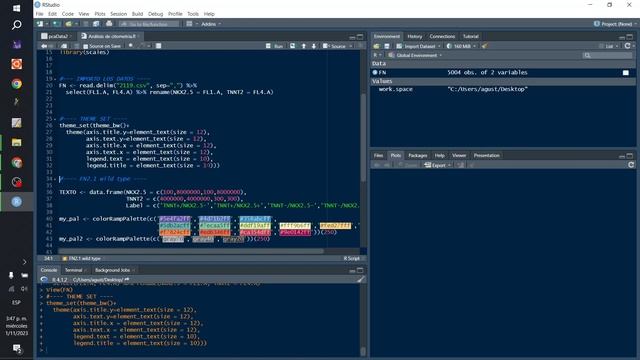Click the Go to file/function field
This screenshot has height=360, width=640.
[x=149, y=24]
